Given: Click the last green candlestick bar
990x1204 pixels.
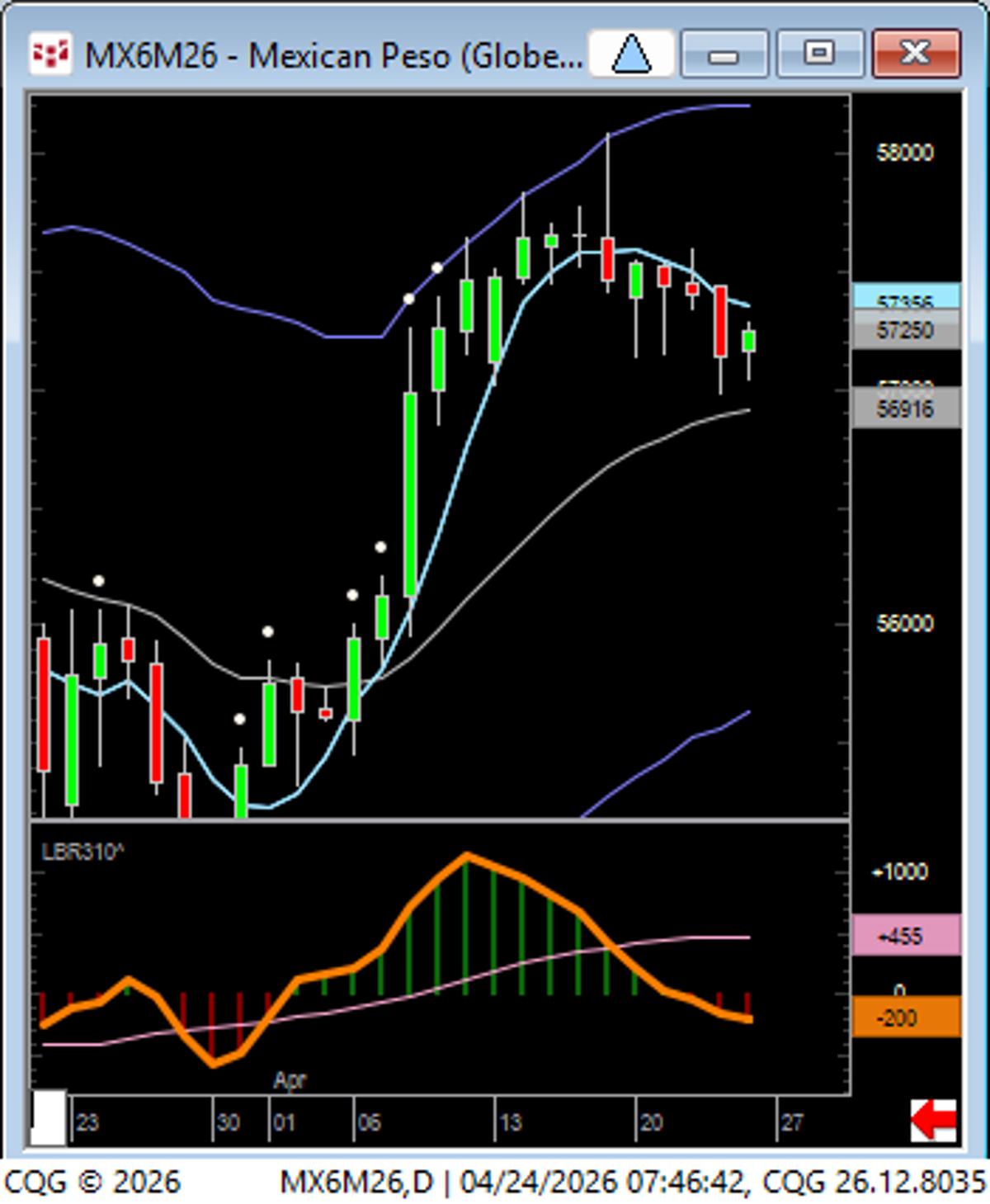Looking at the screenshot, I should click(x=749, y=341).
